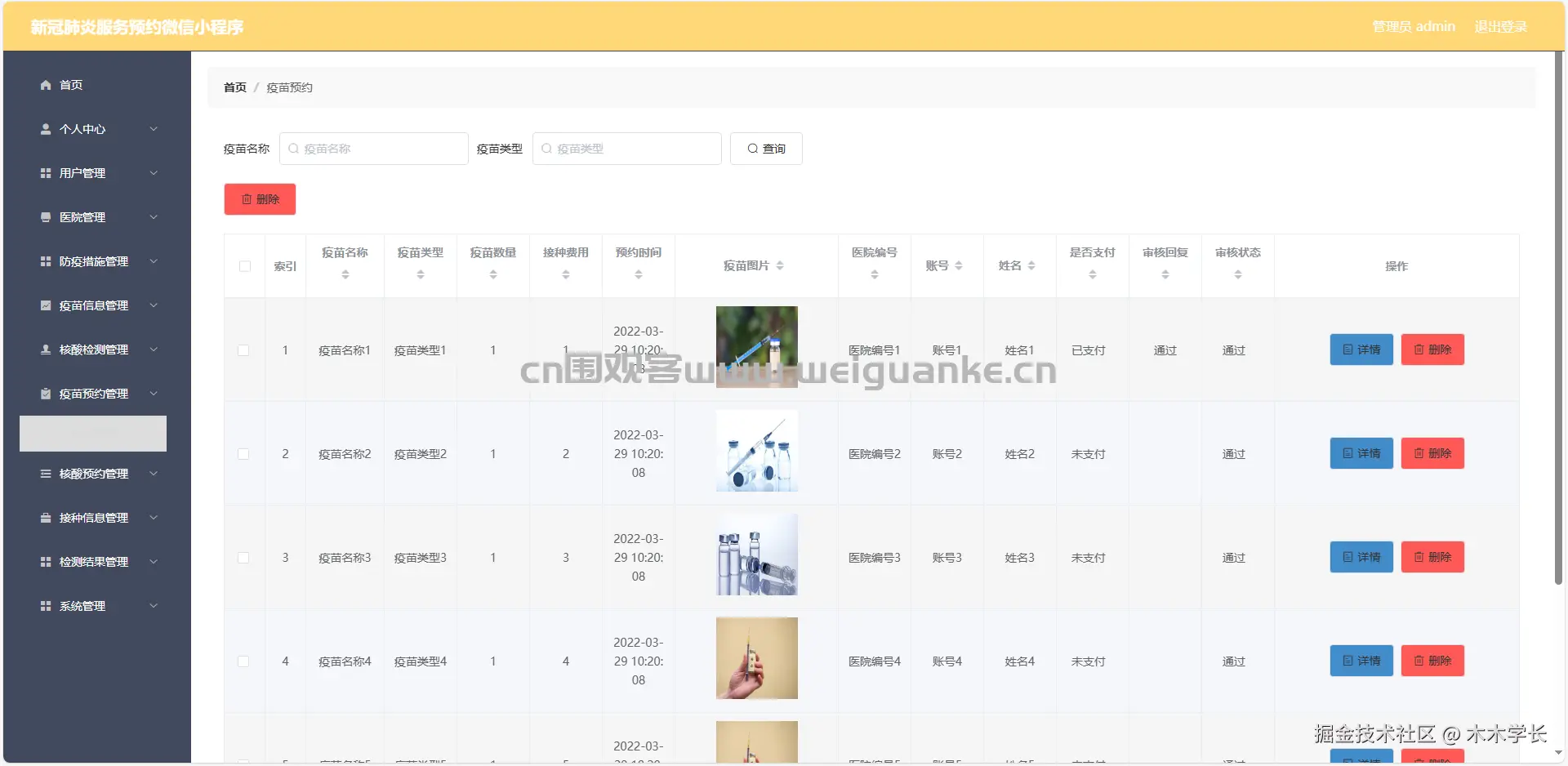Sort by 疫苗图片 column sort arrows
Image resolution: width=1568 pixels, height=766 pixels.
[x=780, y=265]
